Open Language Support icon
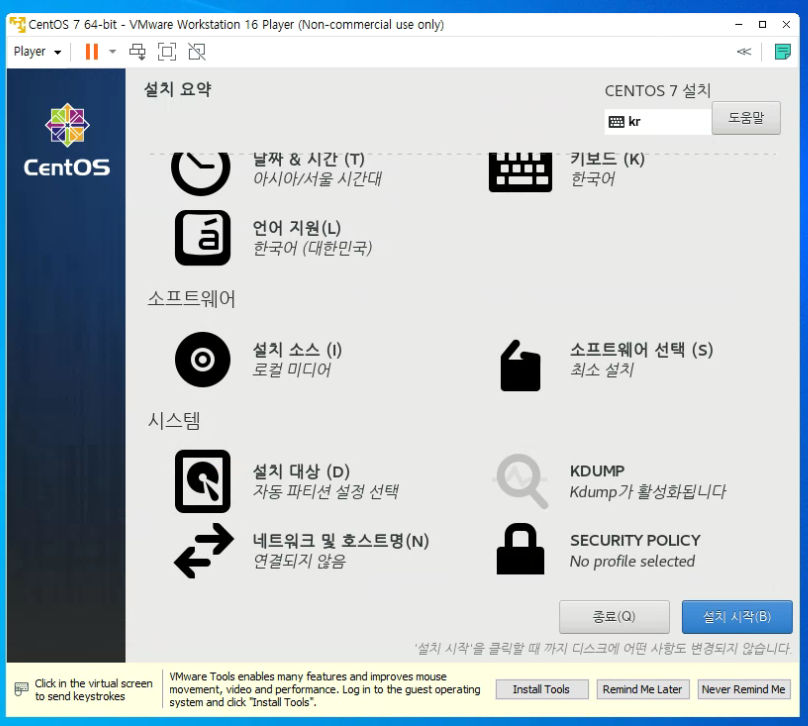This screenshot has height=726, width=808. tap(203, 238)
